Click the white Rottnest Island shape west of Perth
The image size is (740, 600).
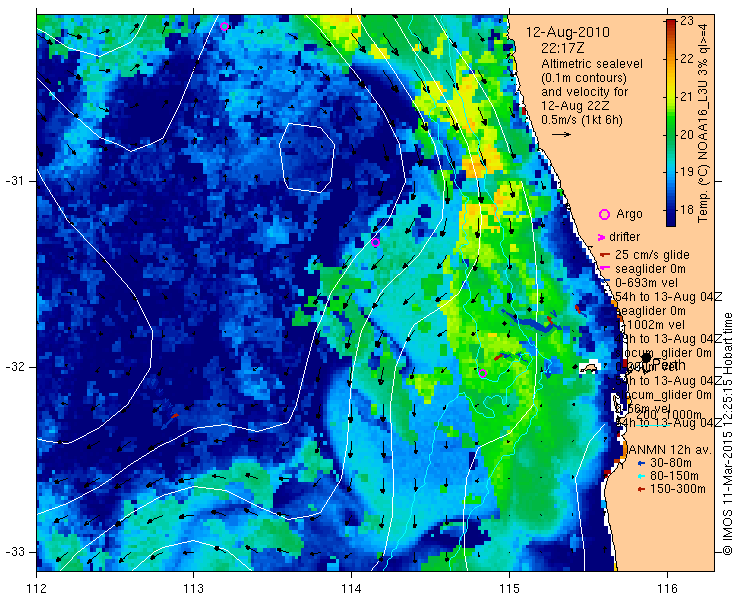point(589,367)
